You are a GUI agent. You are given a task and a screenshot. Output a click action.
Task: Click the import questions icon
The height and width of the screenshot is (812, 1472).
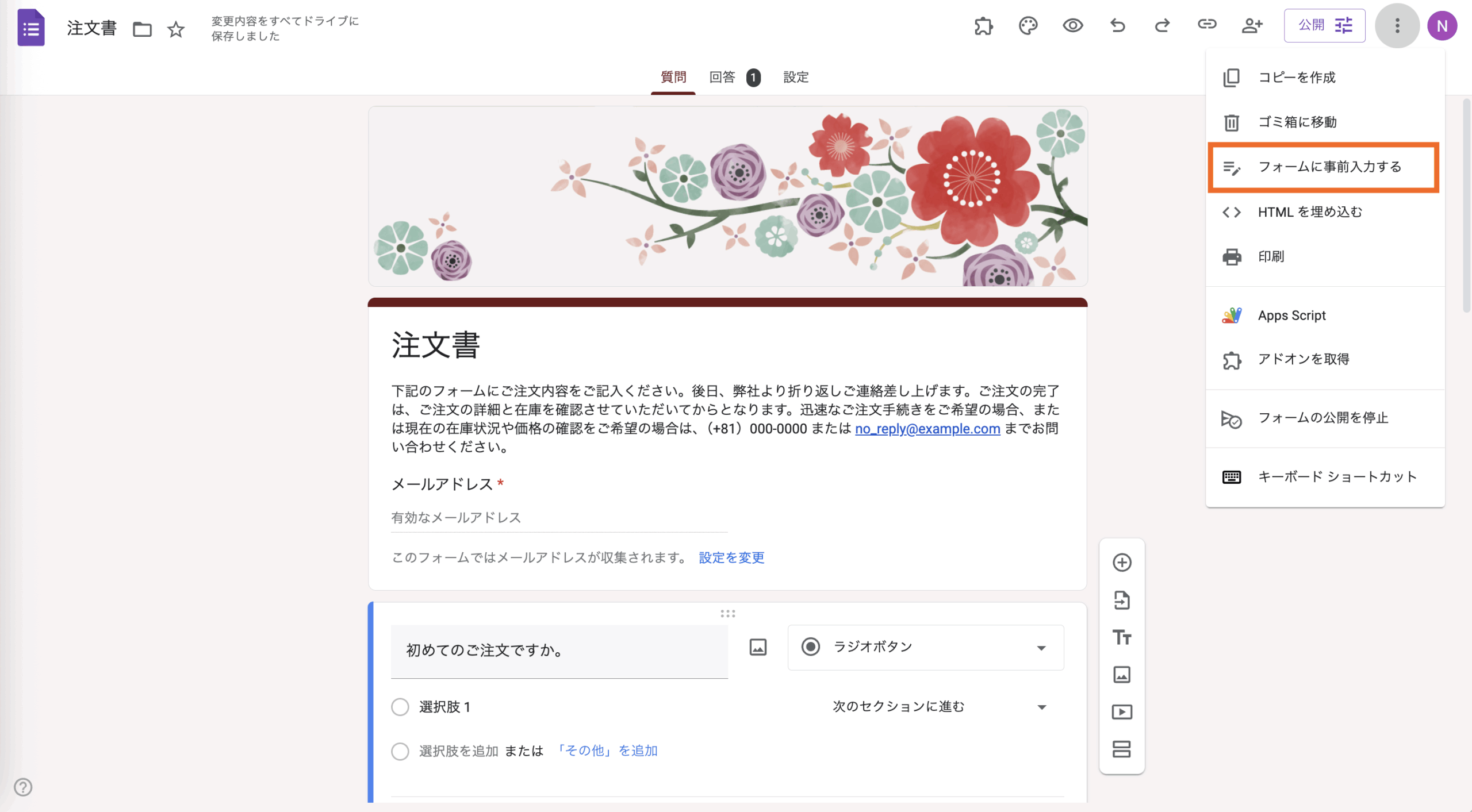pyautogui.click(x=1122, y=600)
